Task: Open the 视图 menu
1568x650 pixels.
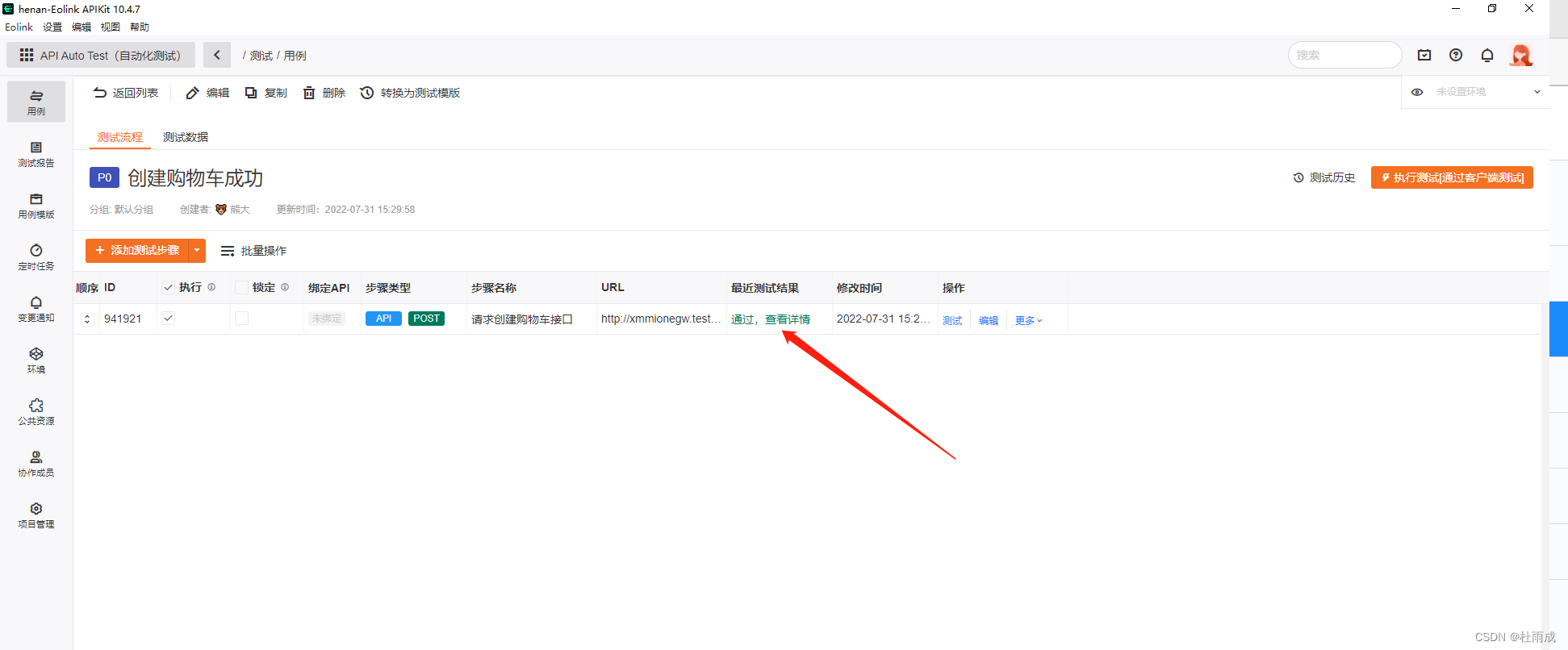Action: (x=111, y=27)
